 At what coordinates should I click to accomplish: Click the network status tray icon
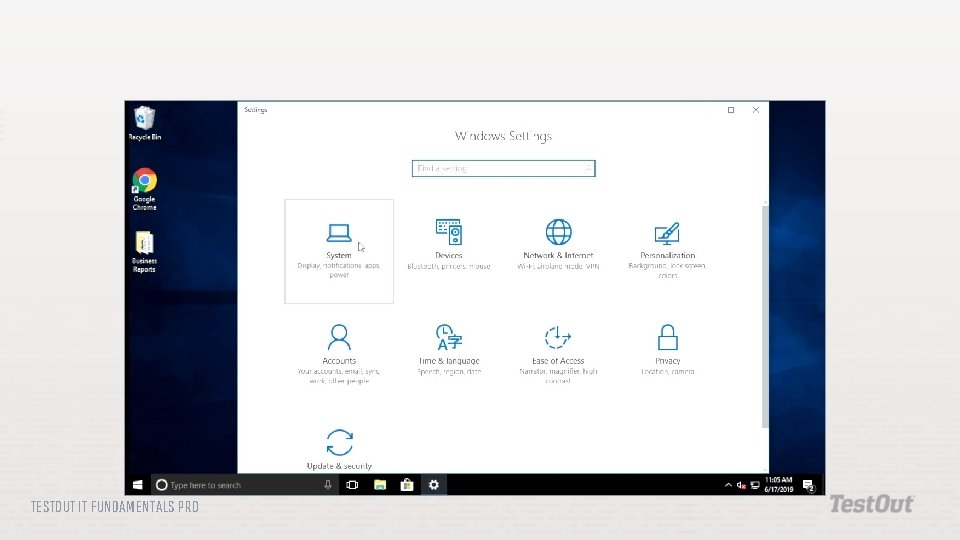755,485
